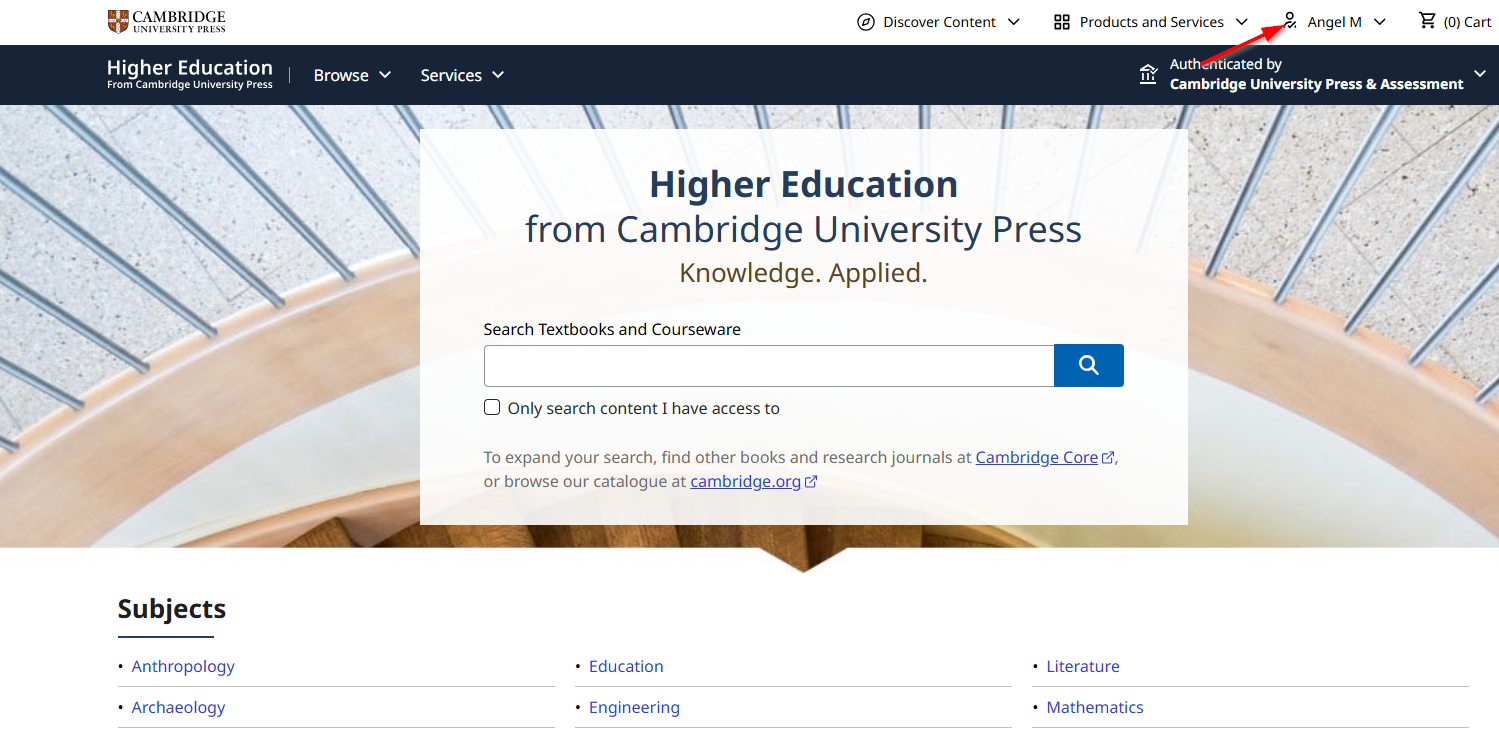Click the external link icon beside Cambridge Core
The width and height of the screenshot is (1499, 734).
[x=1108, y=458]
